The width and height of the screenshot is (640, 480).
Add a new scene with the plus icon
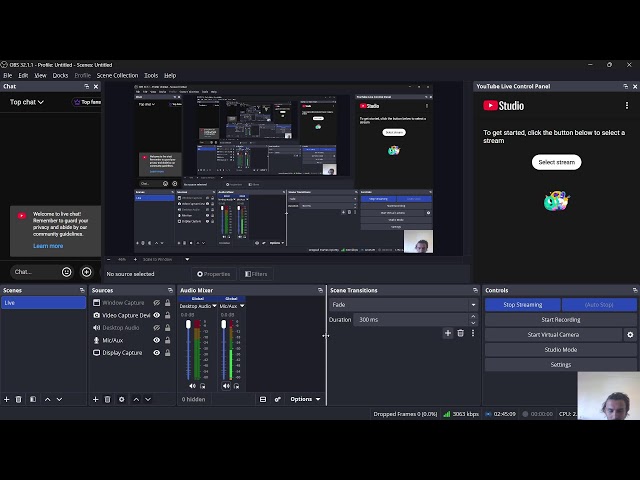7,399
